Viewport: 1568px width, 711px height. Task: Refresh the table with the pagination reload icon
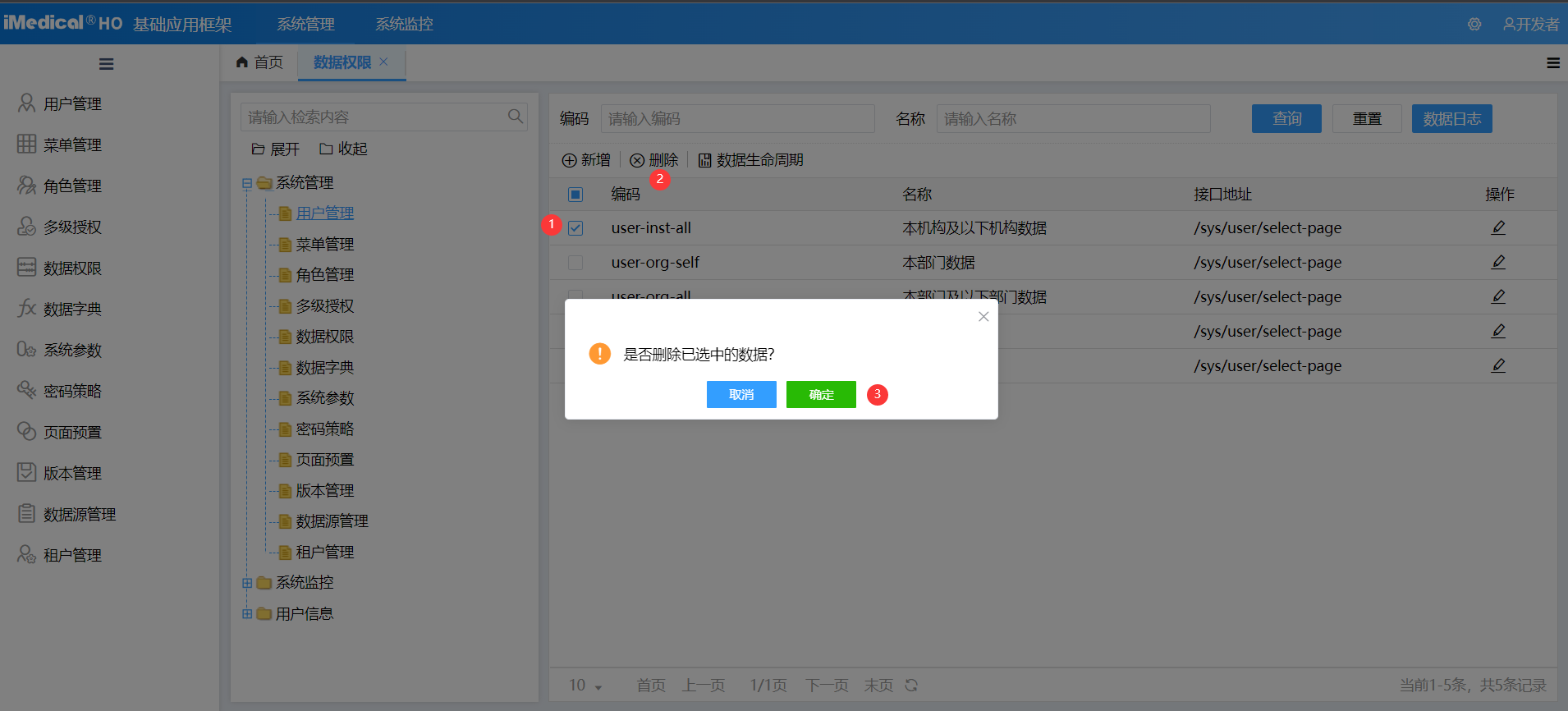point(911,685)
